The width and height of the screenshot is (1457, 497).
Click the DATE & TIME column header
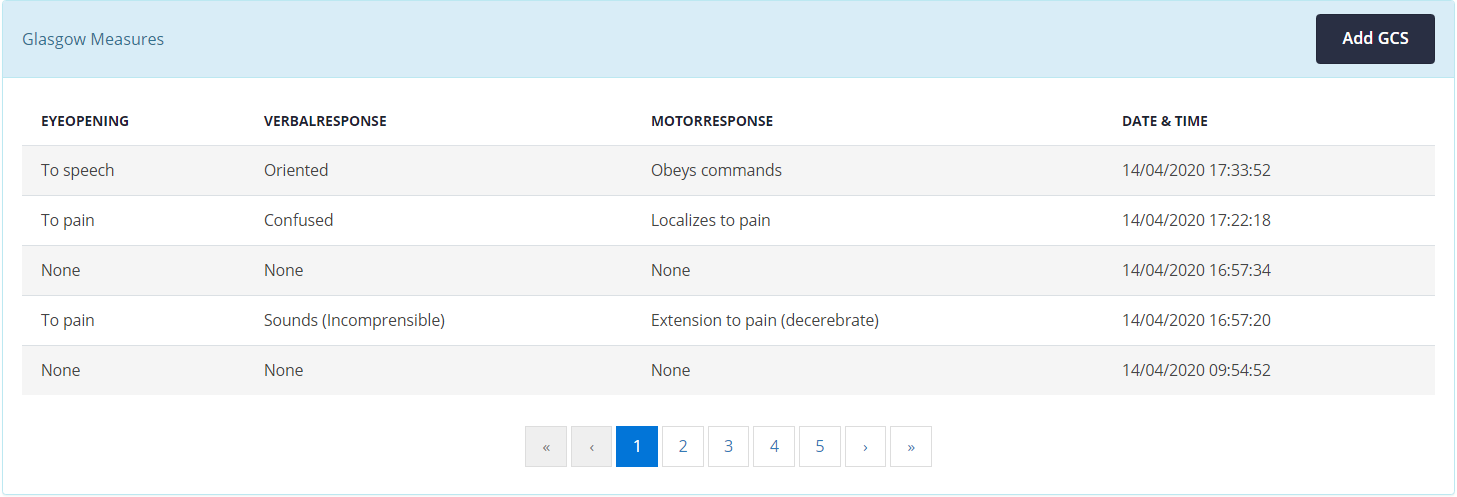1165,121
